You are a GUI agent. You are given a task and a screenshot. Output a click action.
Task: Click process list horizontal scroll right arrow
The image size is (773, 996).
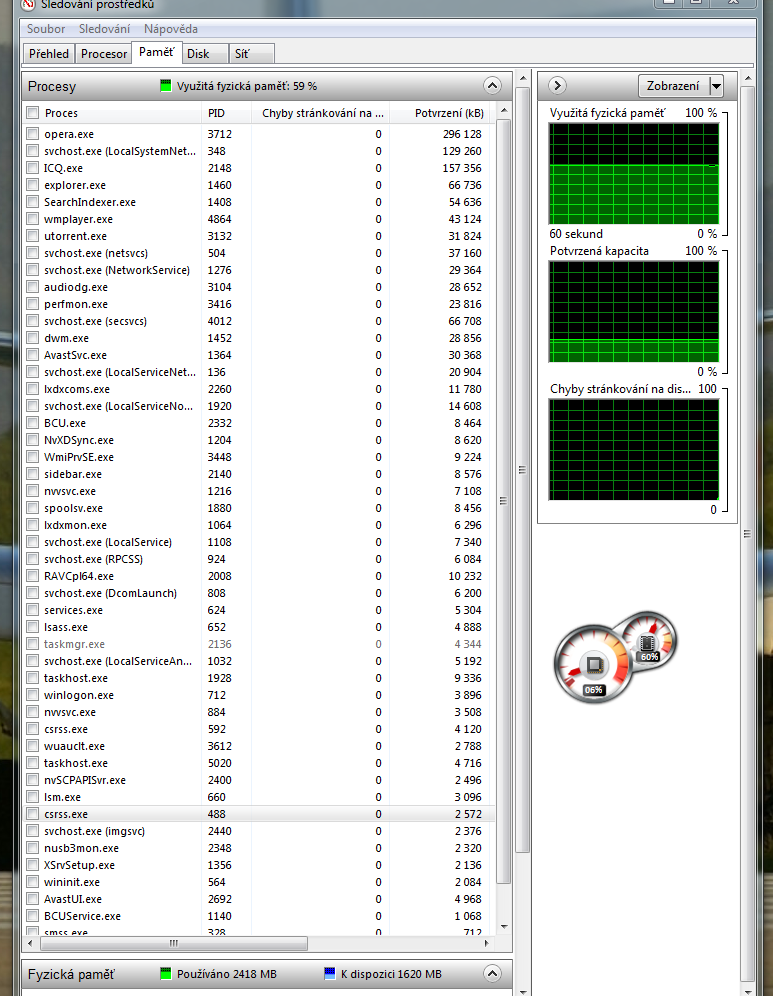[487, 943]
